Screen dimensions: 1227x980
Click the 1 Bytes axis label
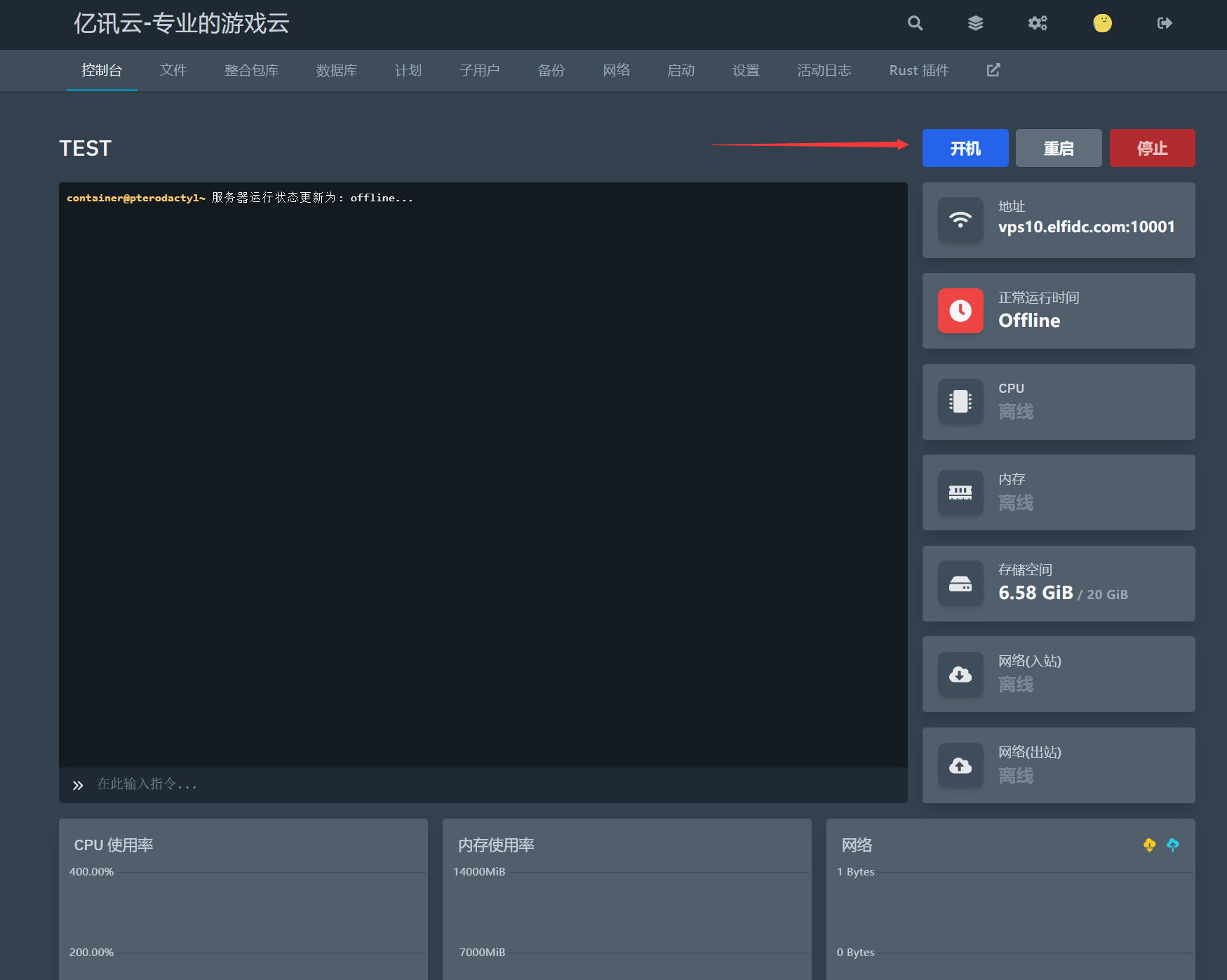click(855, 872)
